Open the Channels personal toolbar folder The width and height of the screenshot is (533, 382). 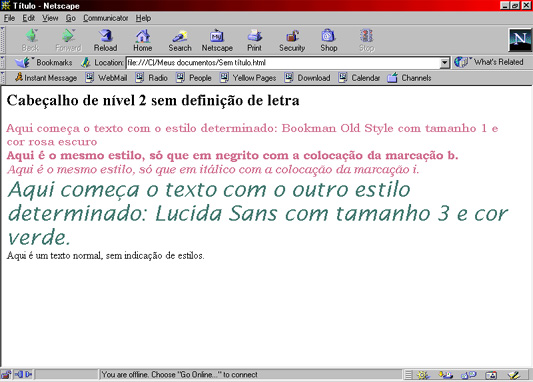[409, 78]
